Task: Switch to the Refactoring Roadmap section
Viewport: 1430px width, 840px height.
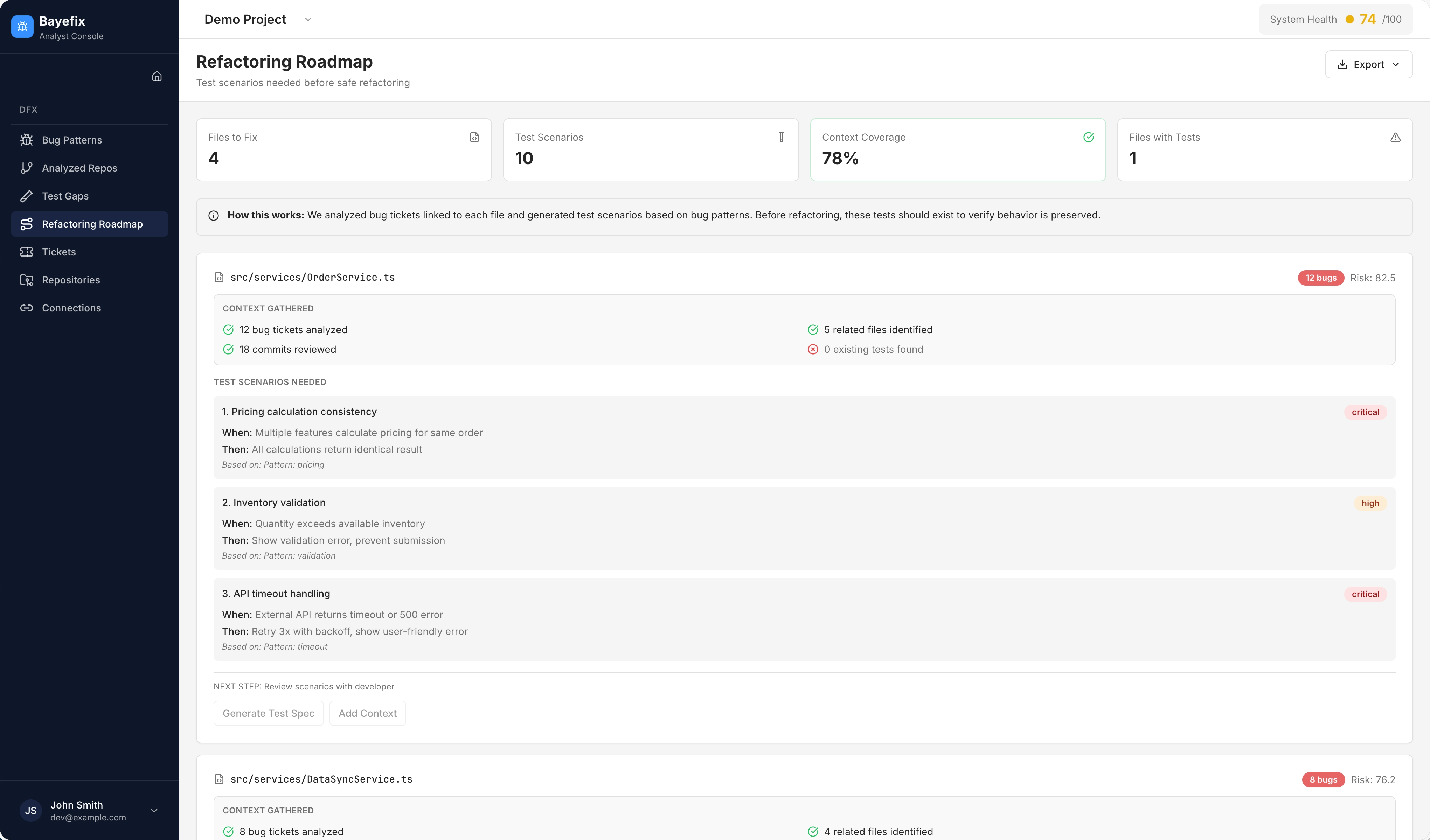Action: coord(92,223)
